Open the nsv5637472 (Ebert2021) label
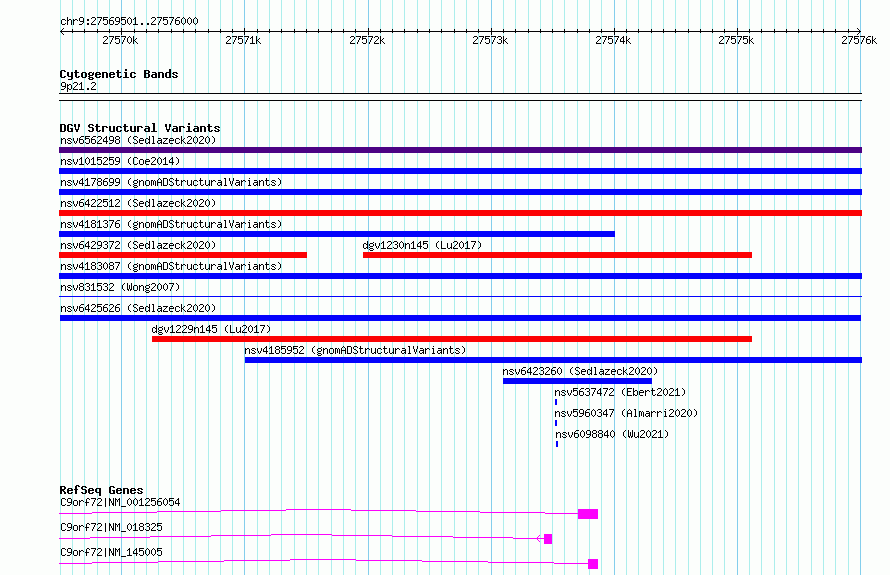The image size is (890, 575). (620, 392)
